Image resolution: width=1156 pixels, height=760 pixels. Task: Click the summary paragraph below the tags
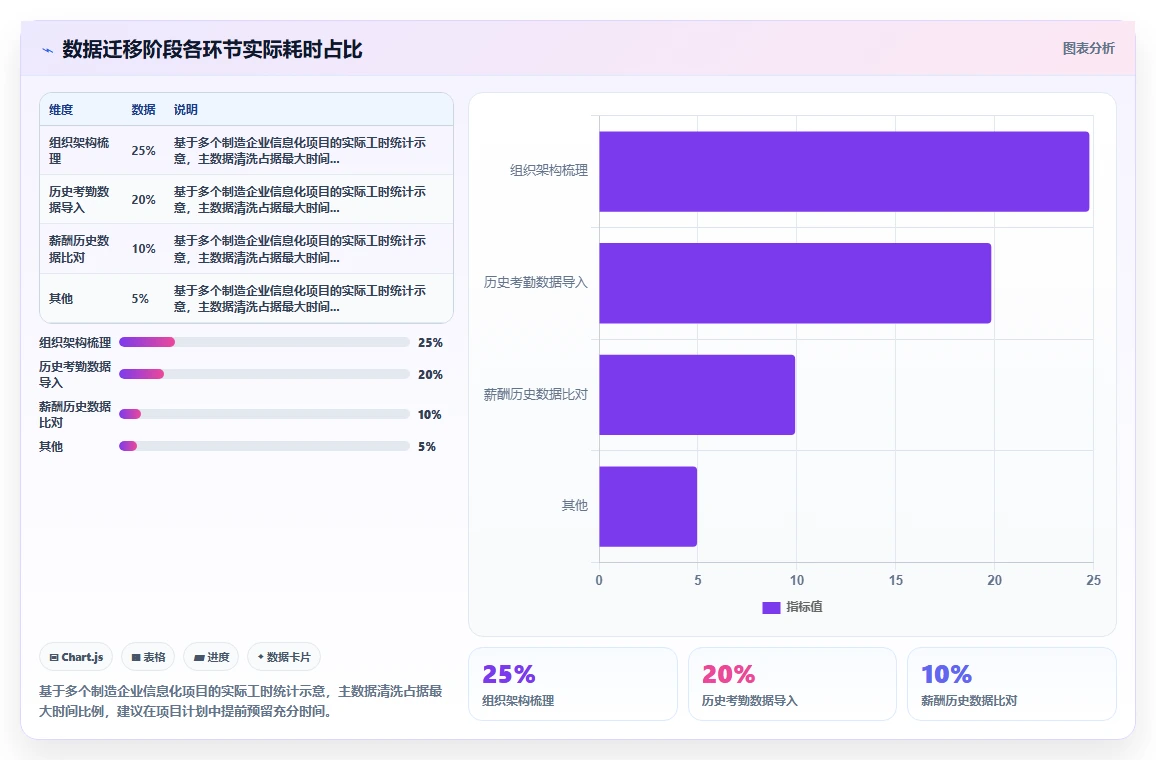click(241, 701)
